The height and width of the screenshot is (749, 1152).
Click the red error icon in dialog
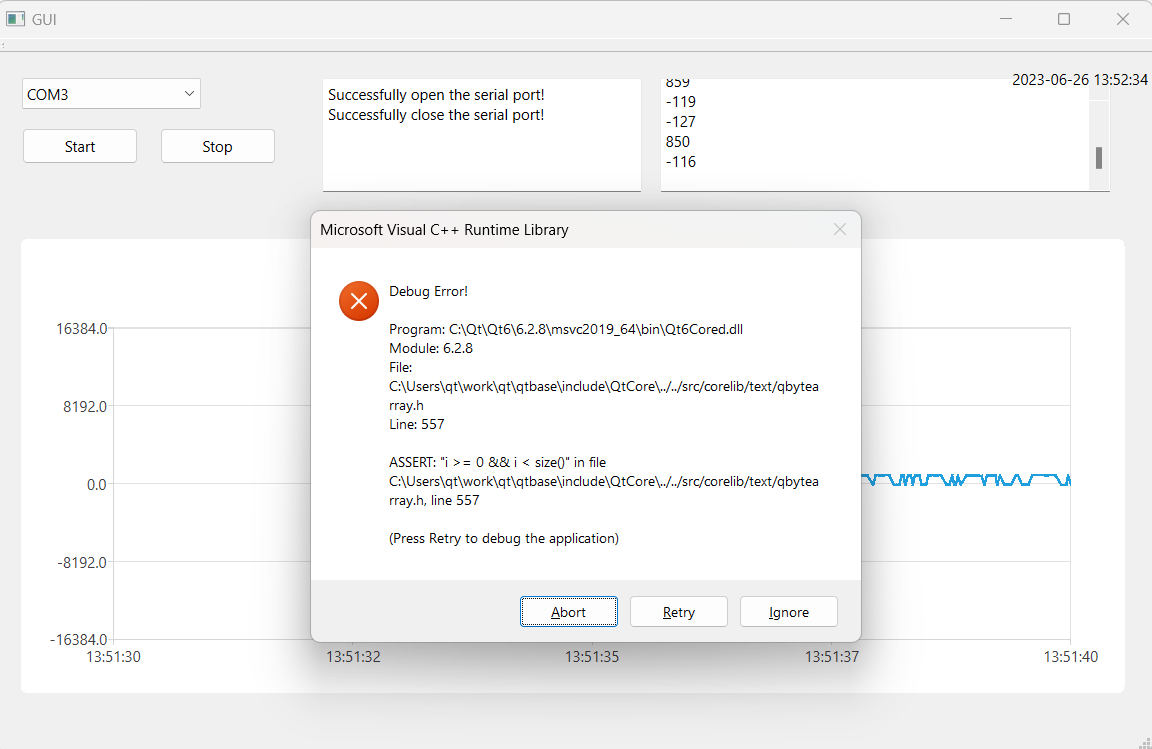pos(358,301)
